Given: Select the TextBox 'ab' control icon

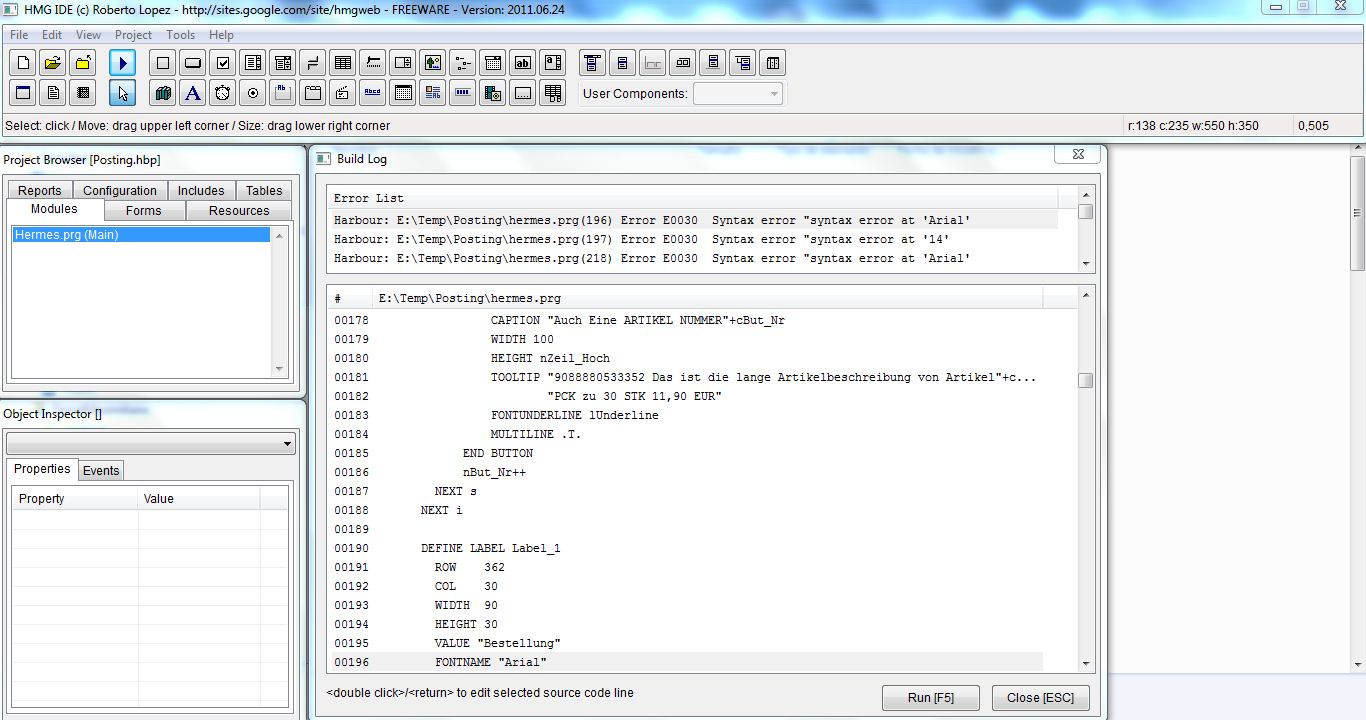Looking at the screenshot, I should (523, 63).
